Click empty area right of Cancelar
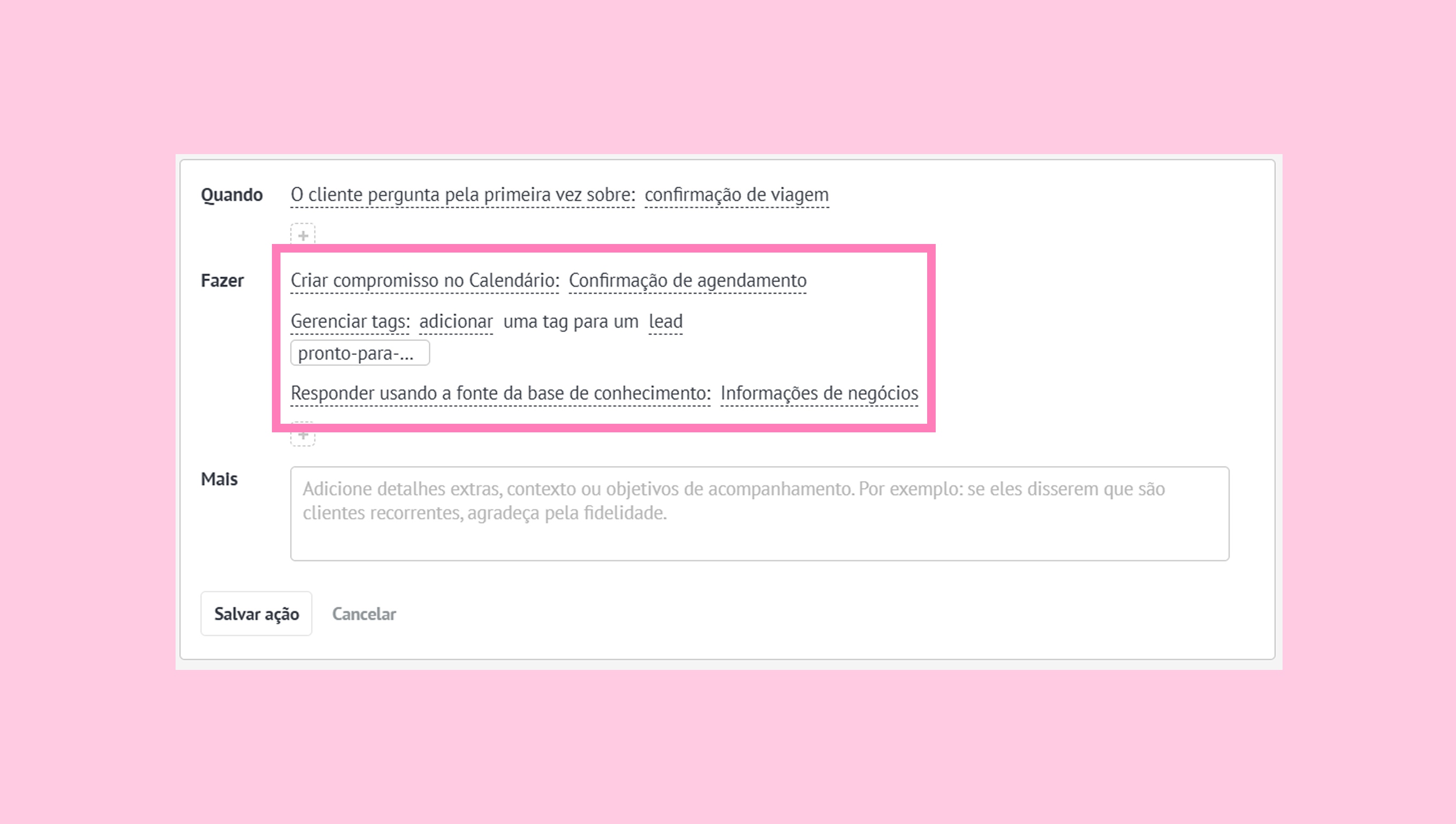 click(x=793, y=614)
